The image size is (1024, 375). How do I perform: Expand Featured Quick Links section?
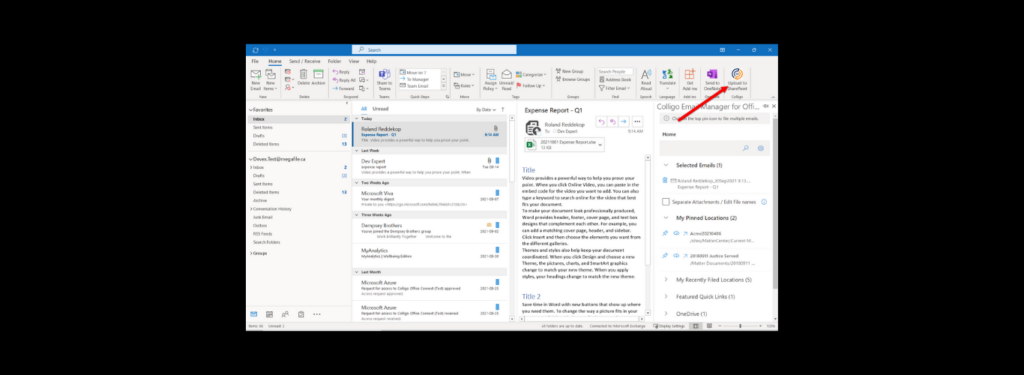(x=665, y=297)
